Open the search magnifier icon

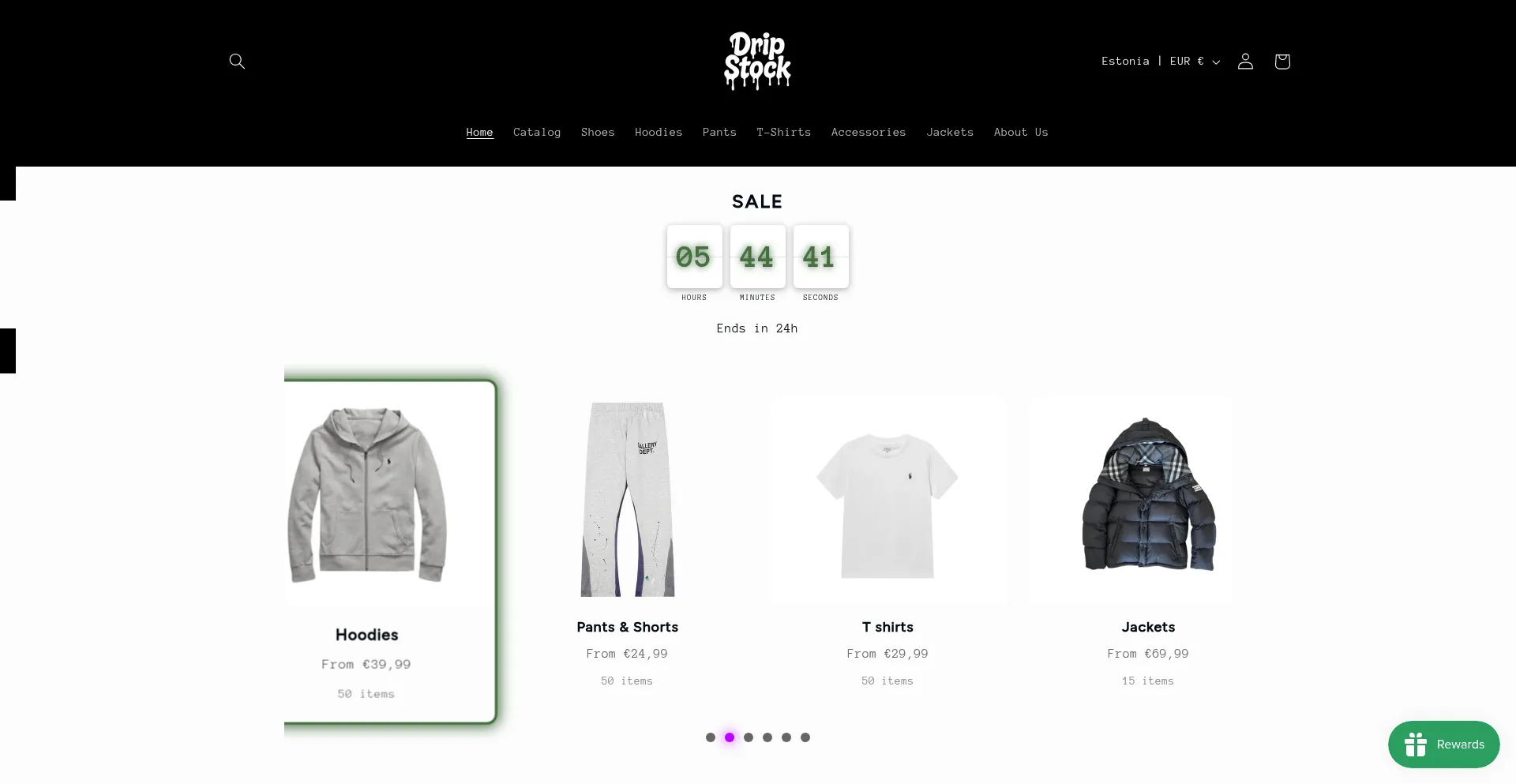237,61
